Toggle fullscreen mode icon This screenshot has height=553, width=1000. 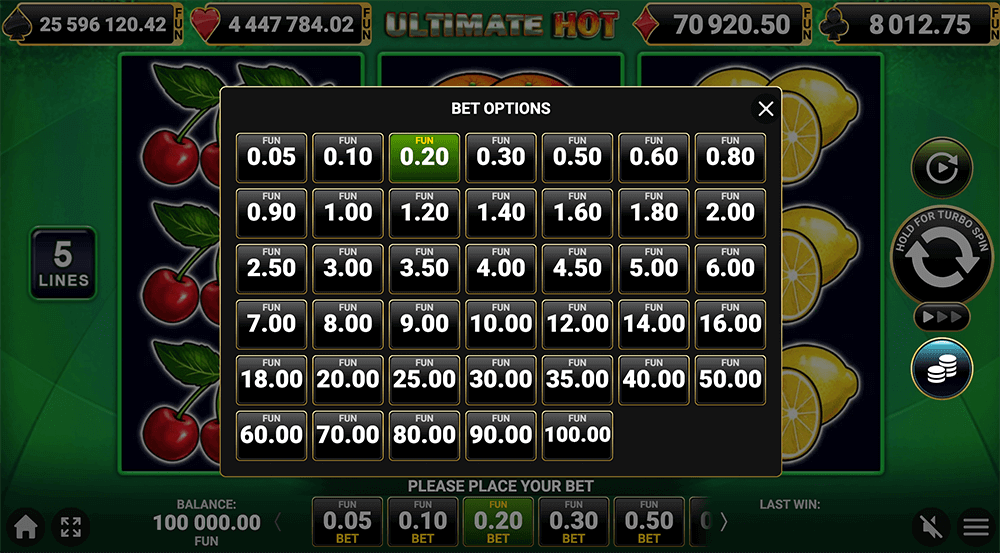[x=70, y=527]
